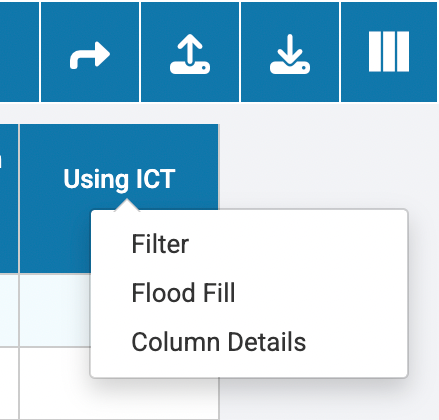Select the second-row cell in the left column

coord(9,383)
